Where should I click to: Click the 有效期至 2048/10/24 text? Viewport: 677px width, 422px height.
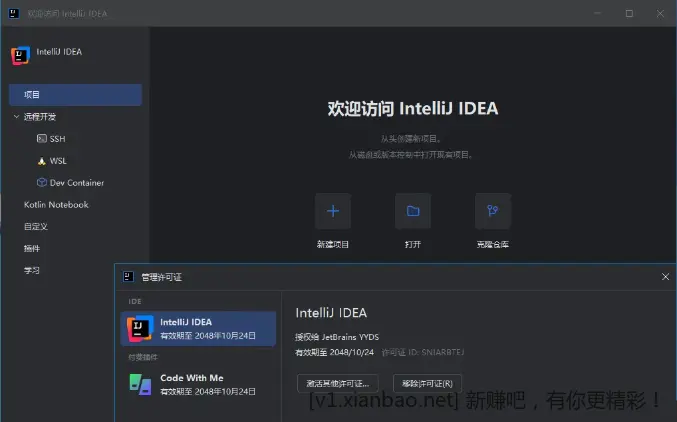334,352
